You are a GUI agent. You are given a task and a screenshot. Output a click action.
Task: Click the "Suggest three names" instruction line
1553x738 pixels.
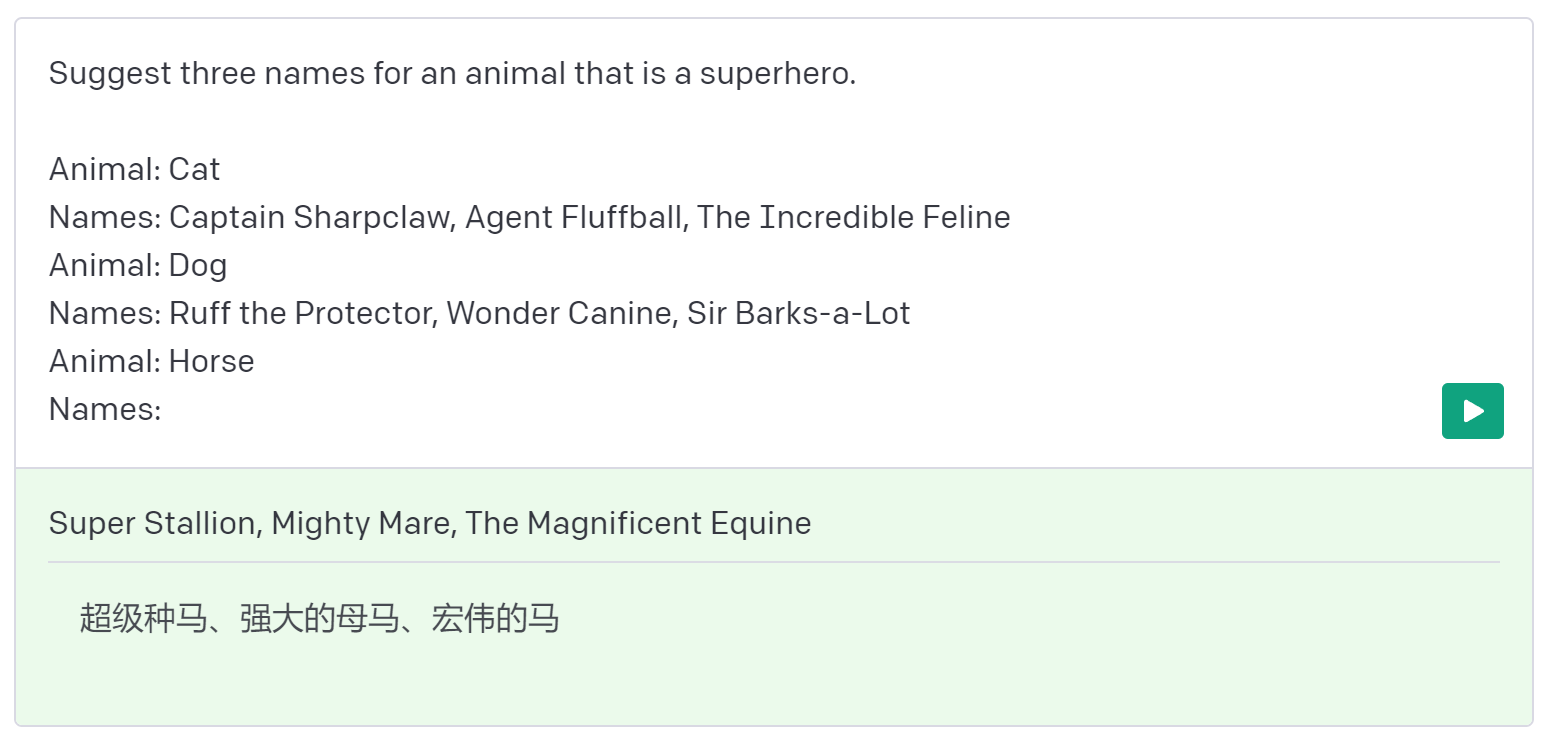coord(452,73)
